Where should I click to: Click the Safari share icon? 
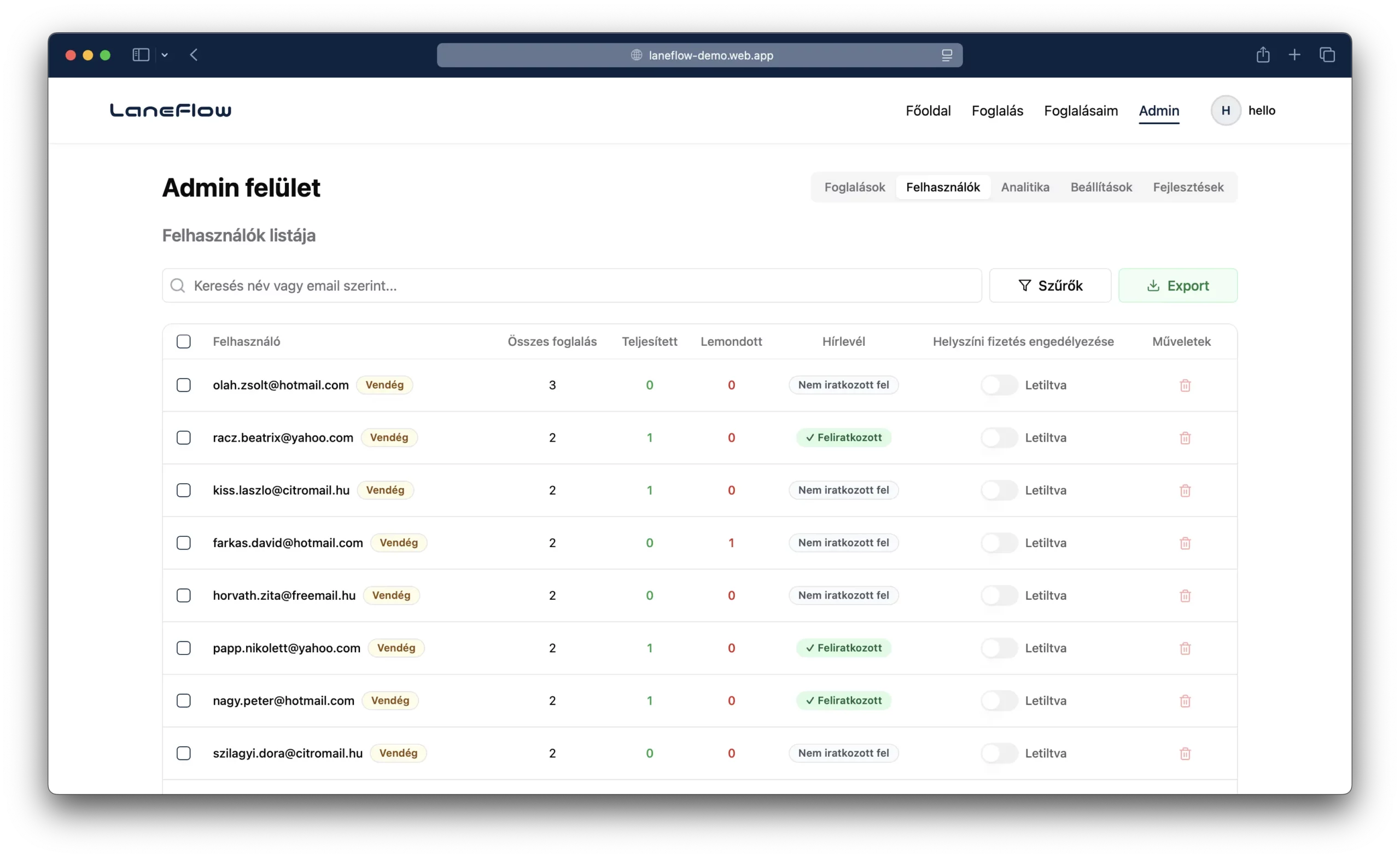pos(1263,55)
